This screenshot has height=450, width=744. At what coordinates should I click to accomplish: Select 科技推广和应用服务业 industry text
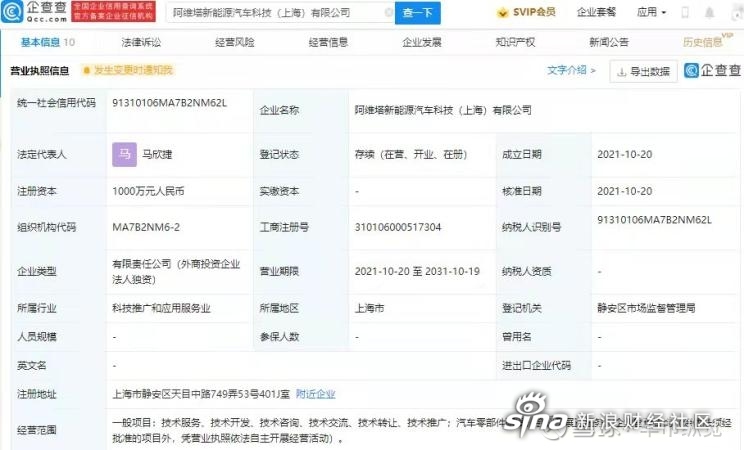pyautogui.click(x=161, y=309)
